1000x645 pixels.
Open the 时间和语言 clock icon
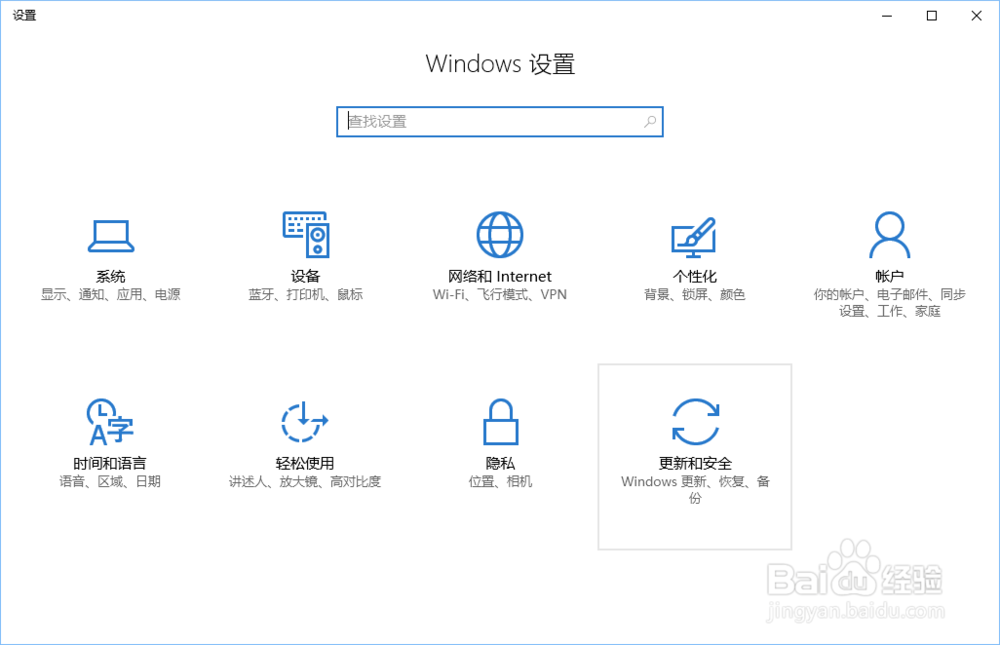click(110, 422)
